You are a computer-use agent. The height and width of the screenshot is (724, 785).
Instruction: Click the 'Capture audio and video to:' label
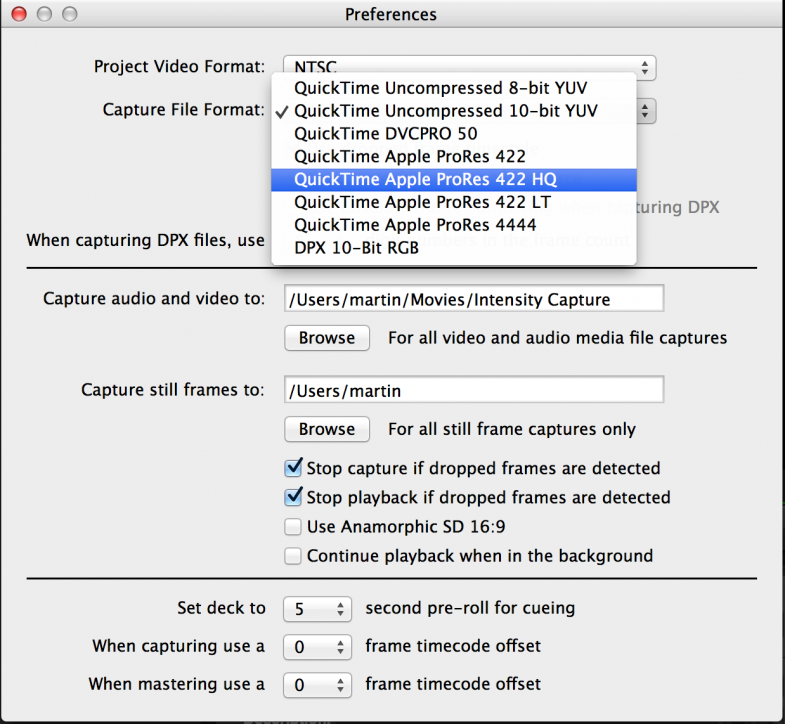pyautogui.click(x=154, y=298)
